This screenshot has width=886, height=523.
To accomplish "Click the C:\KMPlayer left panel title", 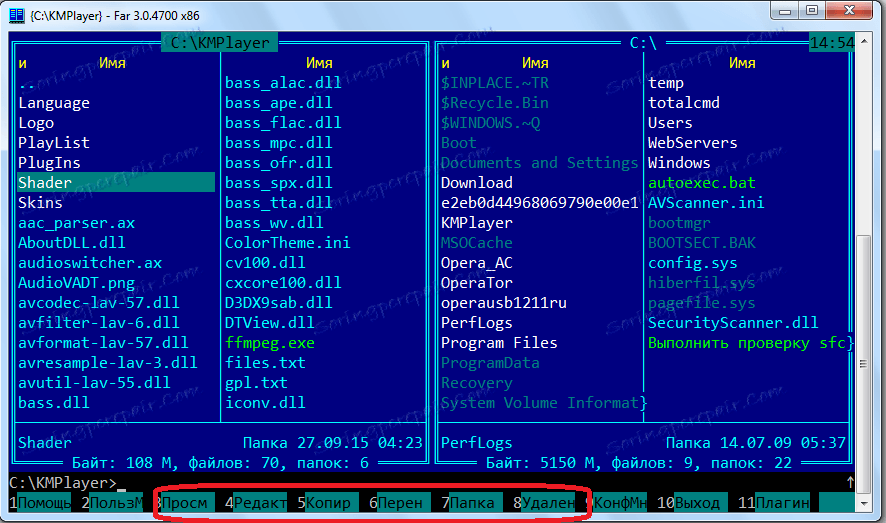I will click(220, 43).
